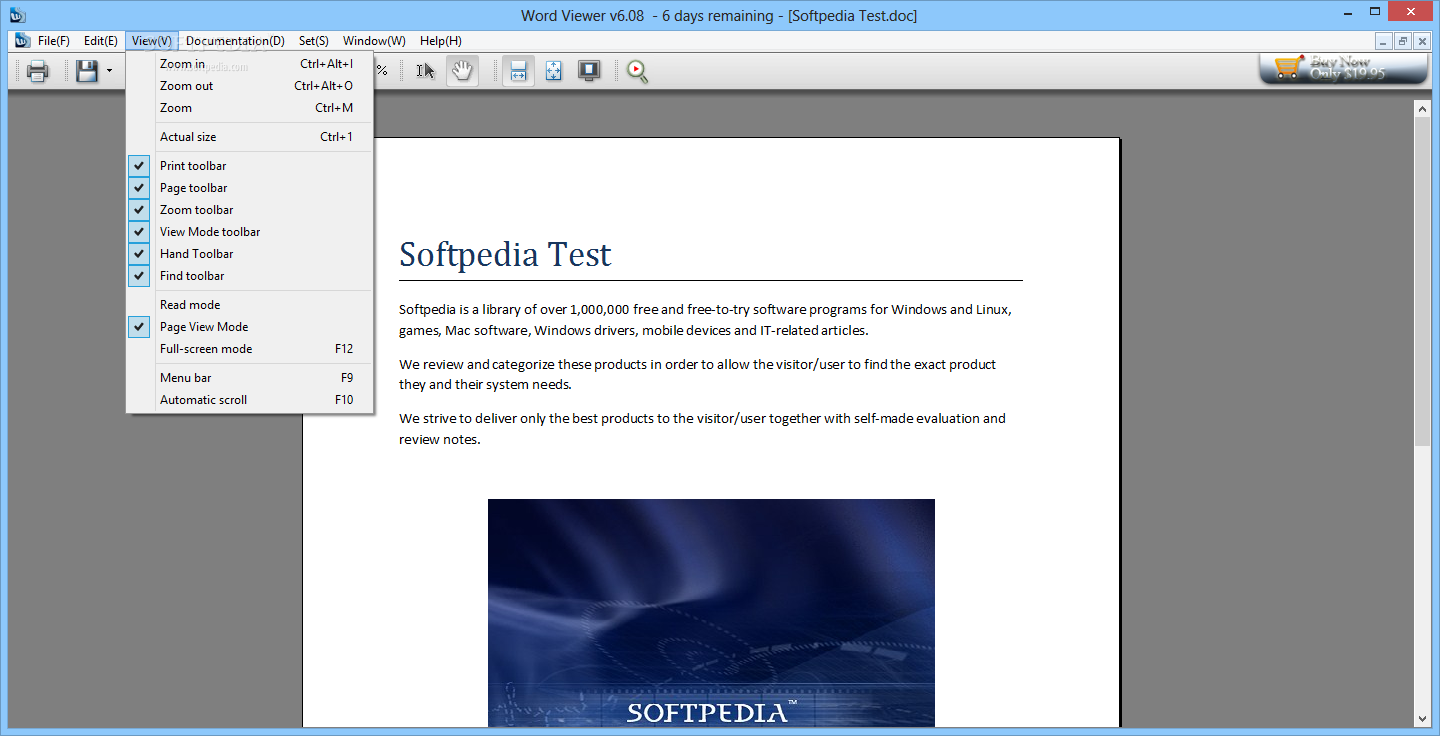Click the Print toolbar icon
This screenshot has height=736, width=1440.
point(38,71)
